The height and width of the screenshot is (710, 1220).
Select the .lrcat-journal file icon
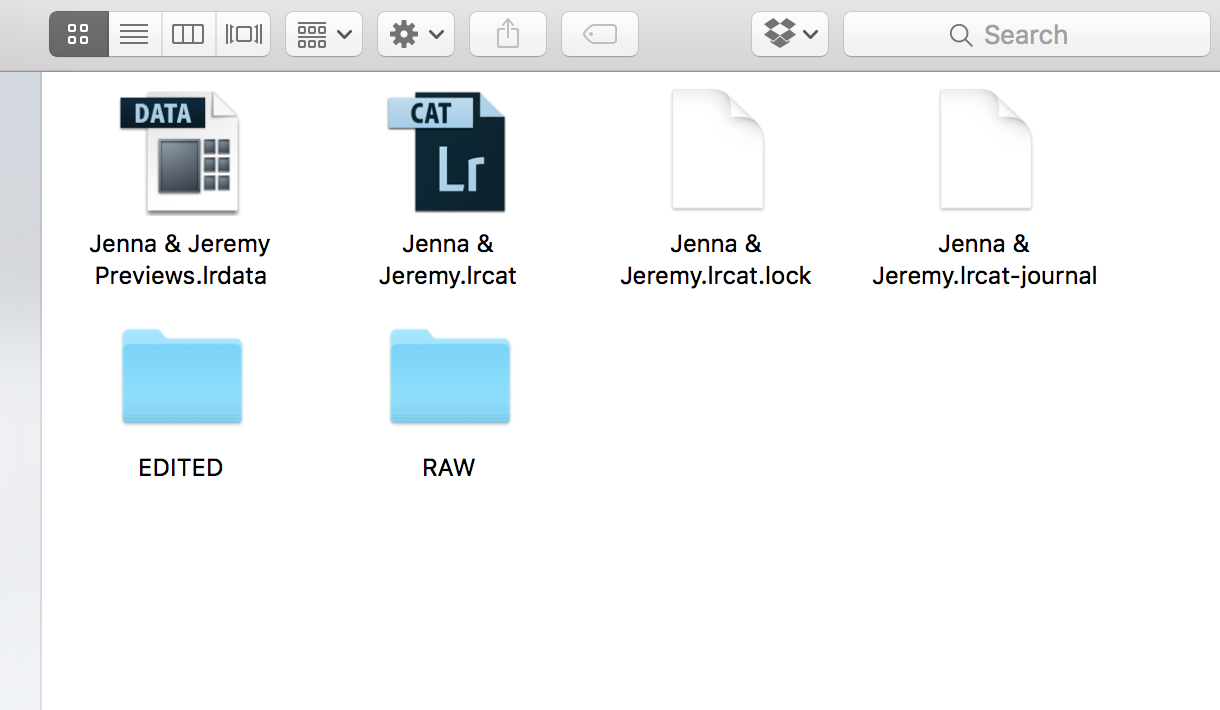click(984, 150)
